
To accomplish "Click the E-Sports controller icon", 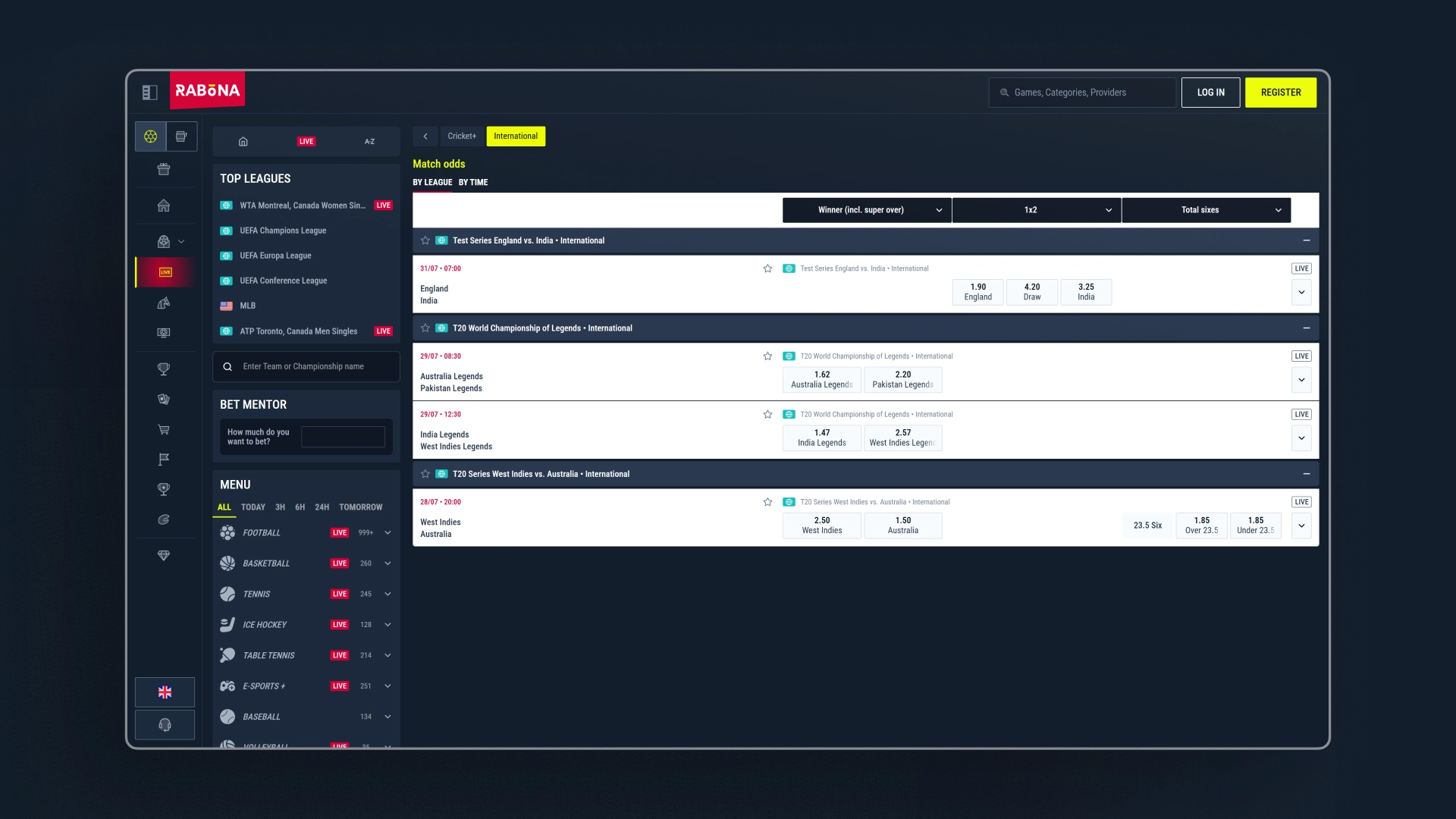I will pyautogui.click(x=227, y=686).
